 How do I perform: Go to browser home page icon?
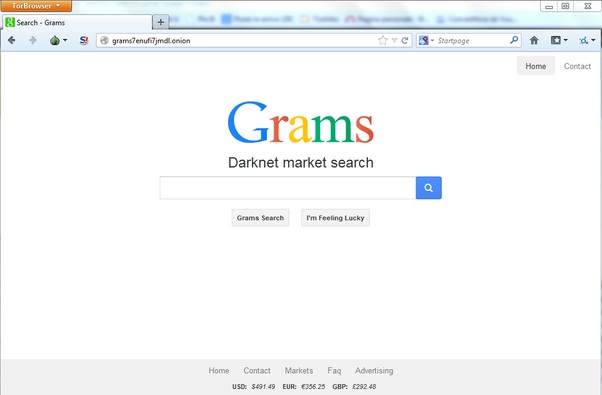click(x=534, y=40)
